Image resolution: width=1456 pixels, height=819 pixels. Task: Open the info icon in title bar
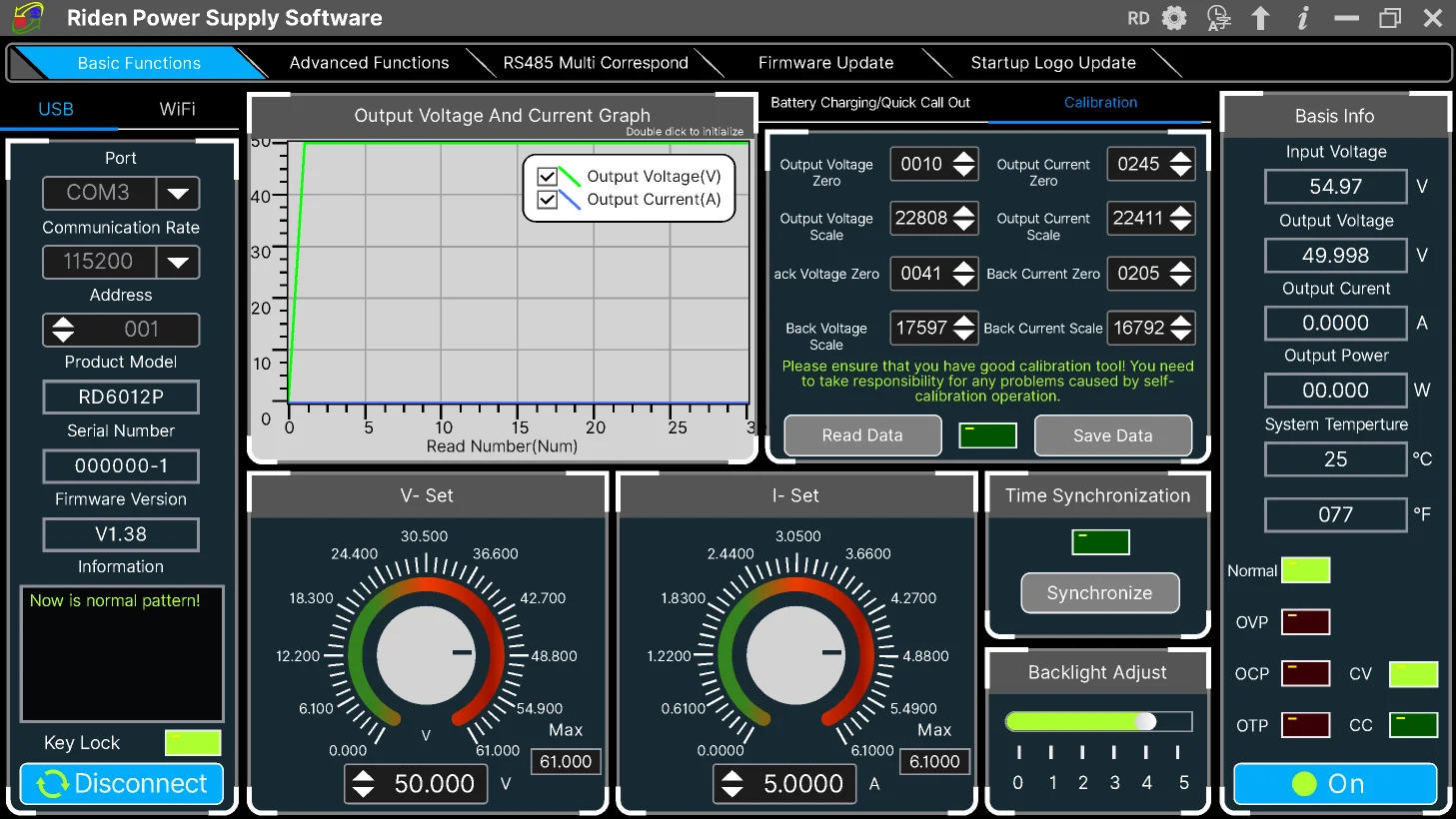click(1303, 18)
